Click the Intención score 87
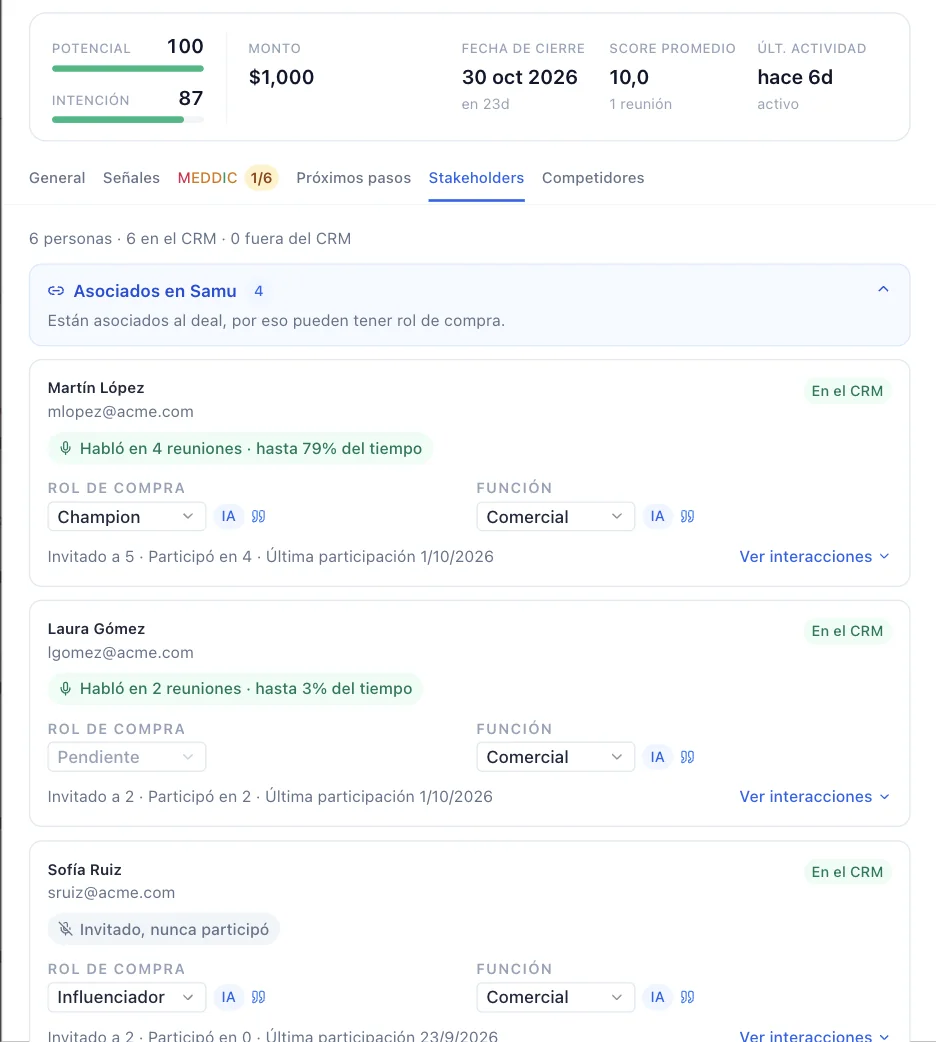Viewport: 936px width, 1042px height. (x=191, y=98)
